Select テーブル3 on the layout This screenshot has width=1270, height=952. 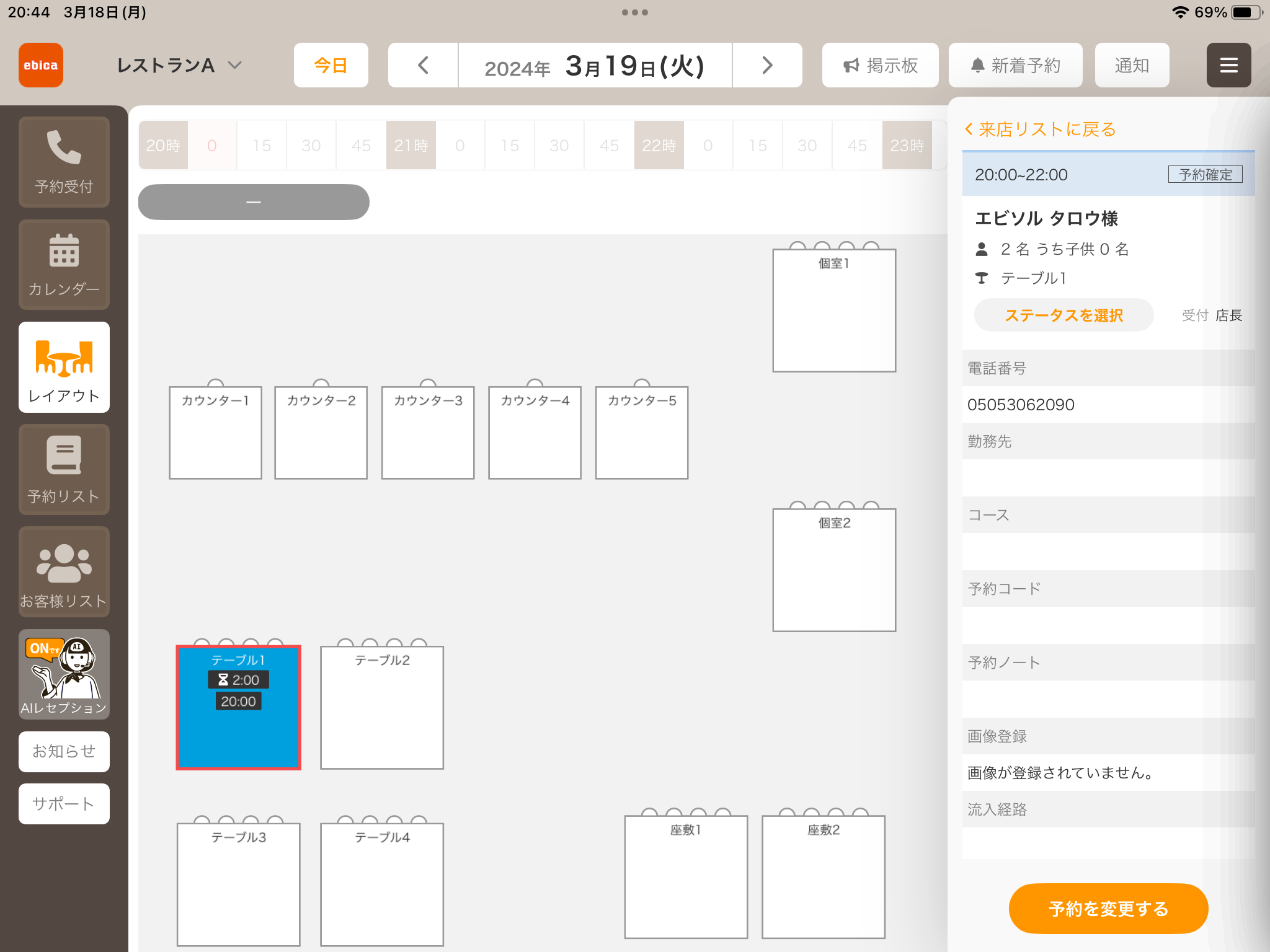pyautogui.click(x=239, y=884)
